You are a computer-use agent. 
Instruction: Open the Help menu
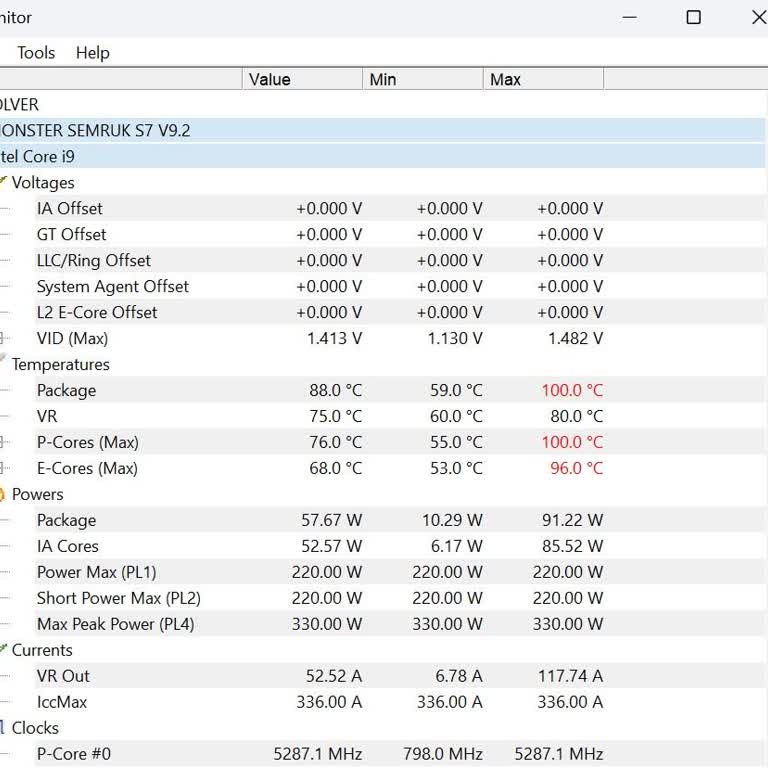point(92,53)
